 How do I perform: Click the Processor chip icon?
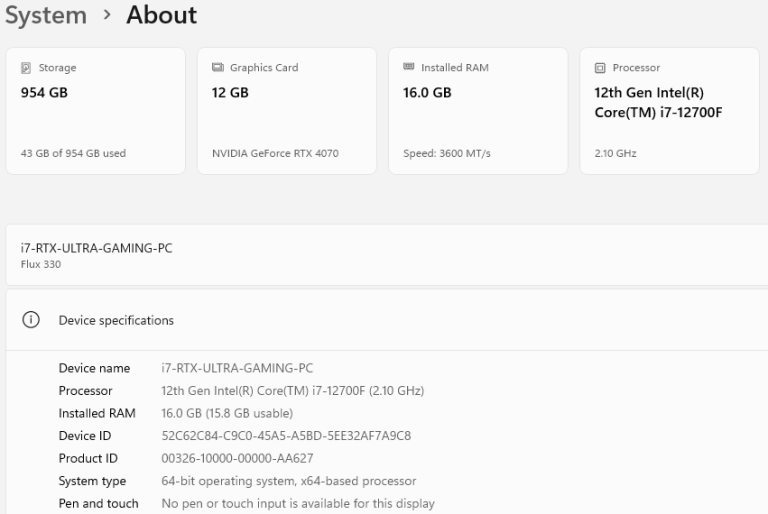(x=600, y=68)
